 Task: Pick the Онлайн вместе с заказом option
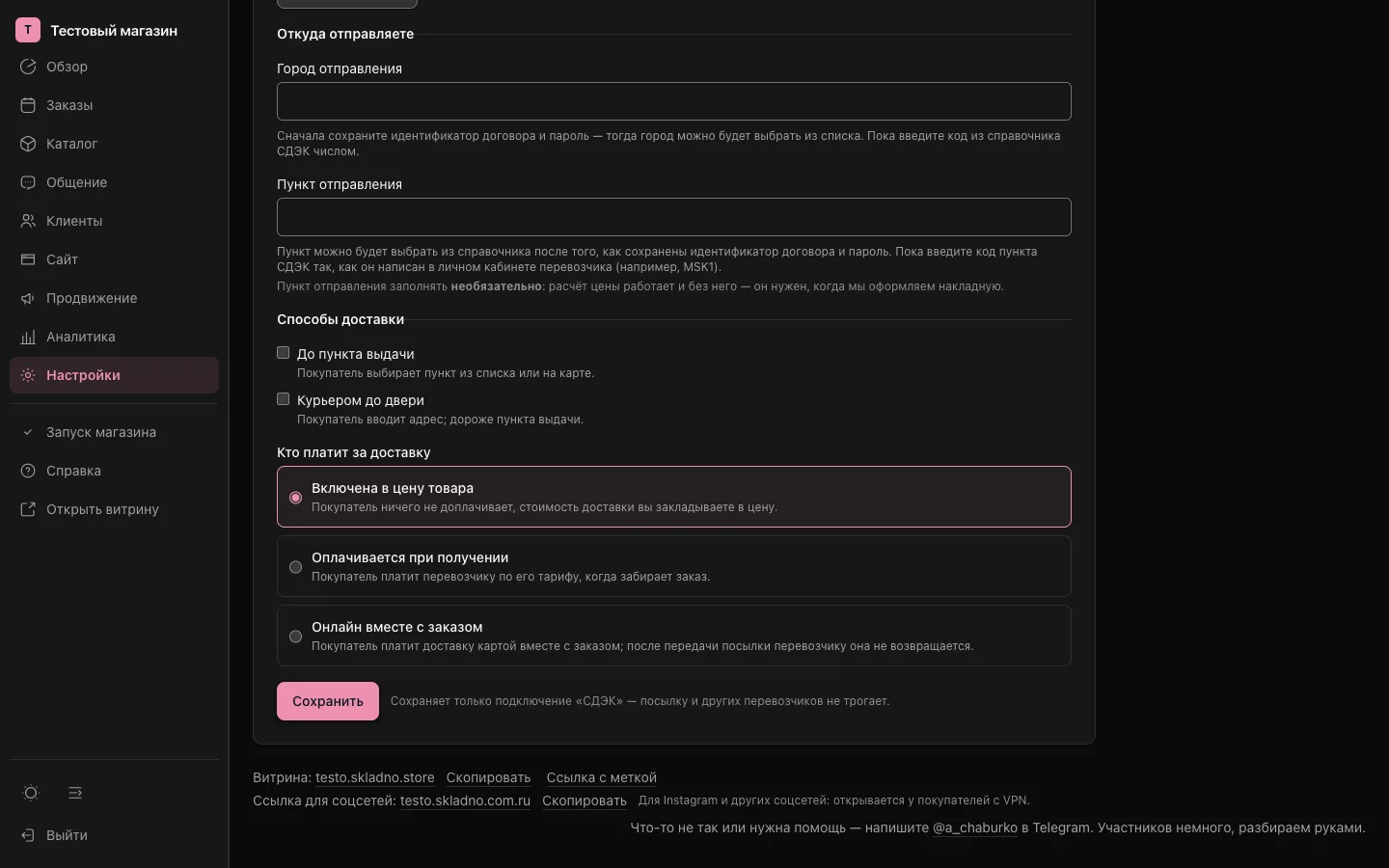tap(674, 636)
